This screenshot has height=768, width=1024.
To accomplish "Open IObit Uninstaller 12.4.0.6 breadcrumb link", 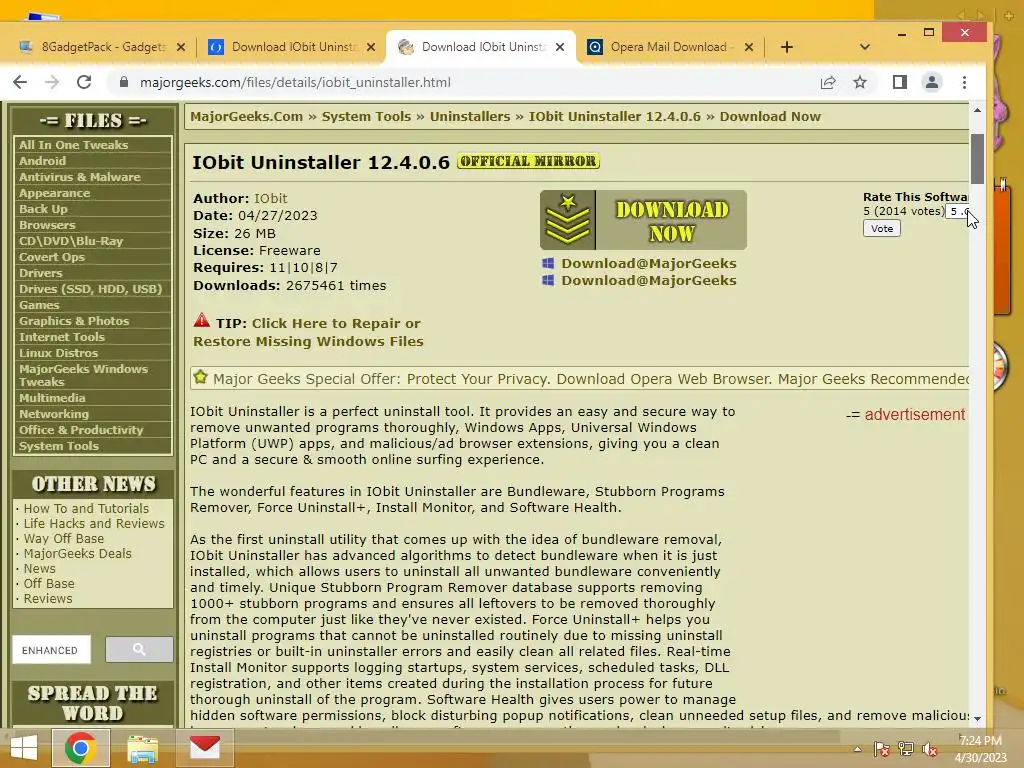I will pyautogui.click(x=615, y=116).
